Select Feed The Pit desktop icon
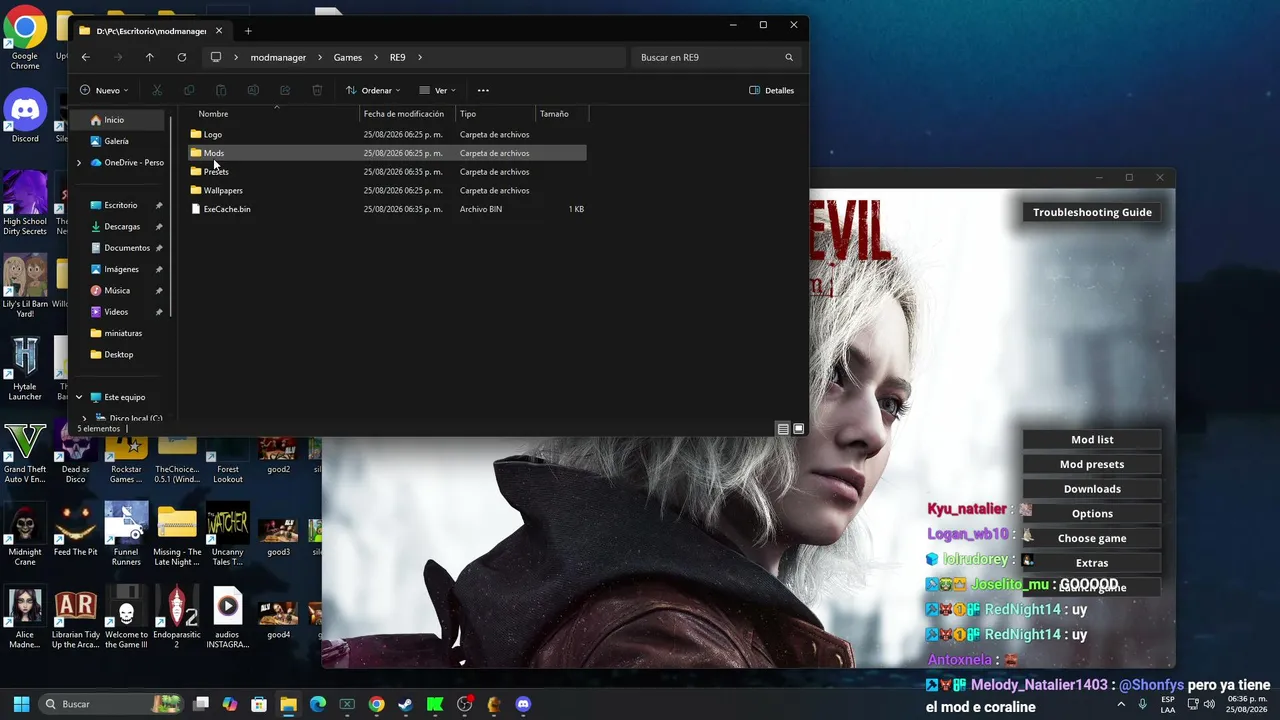The width and height of the screenshot is (1280, 720). [76, 530]
